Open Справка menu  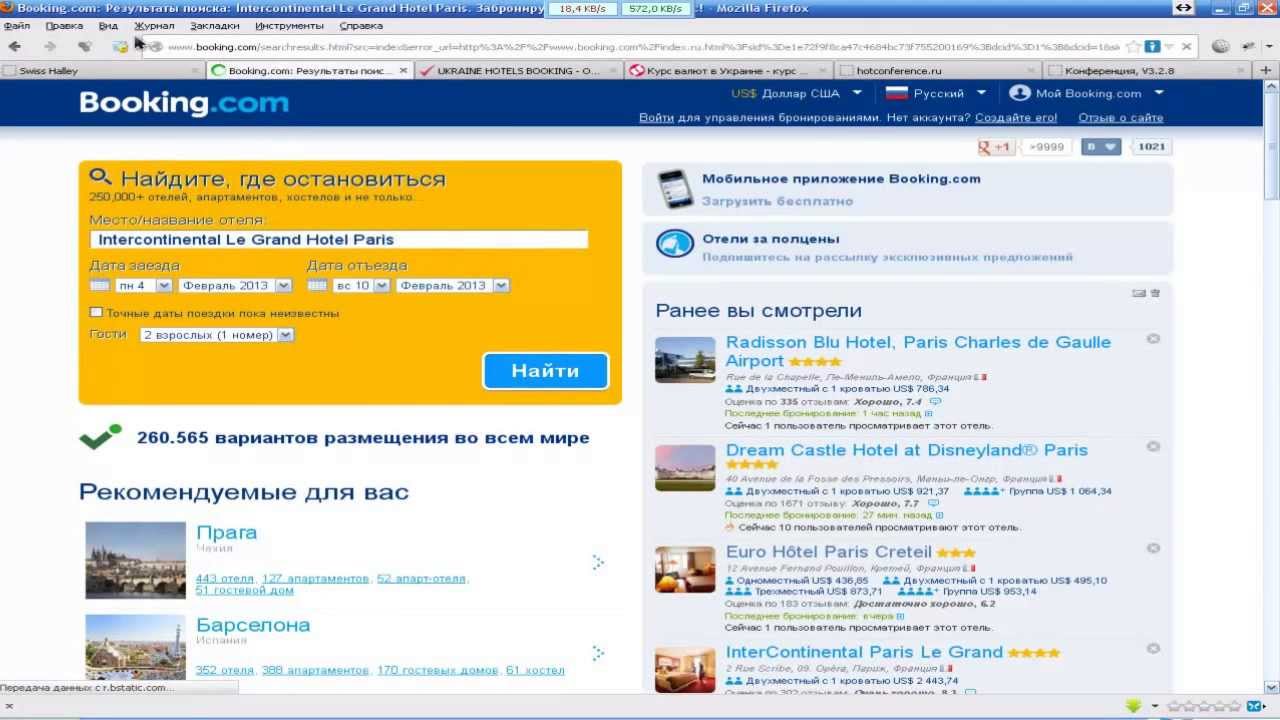361,25
